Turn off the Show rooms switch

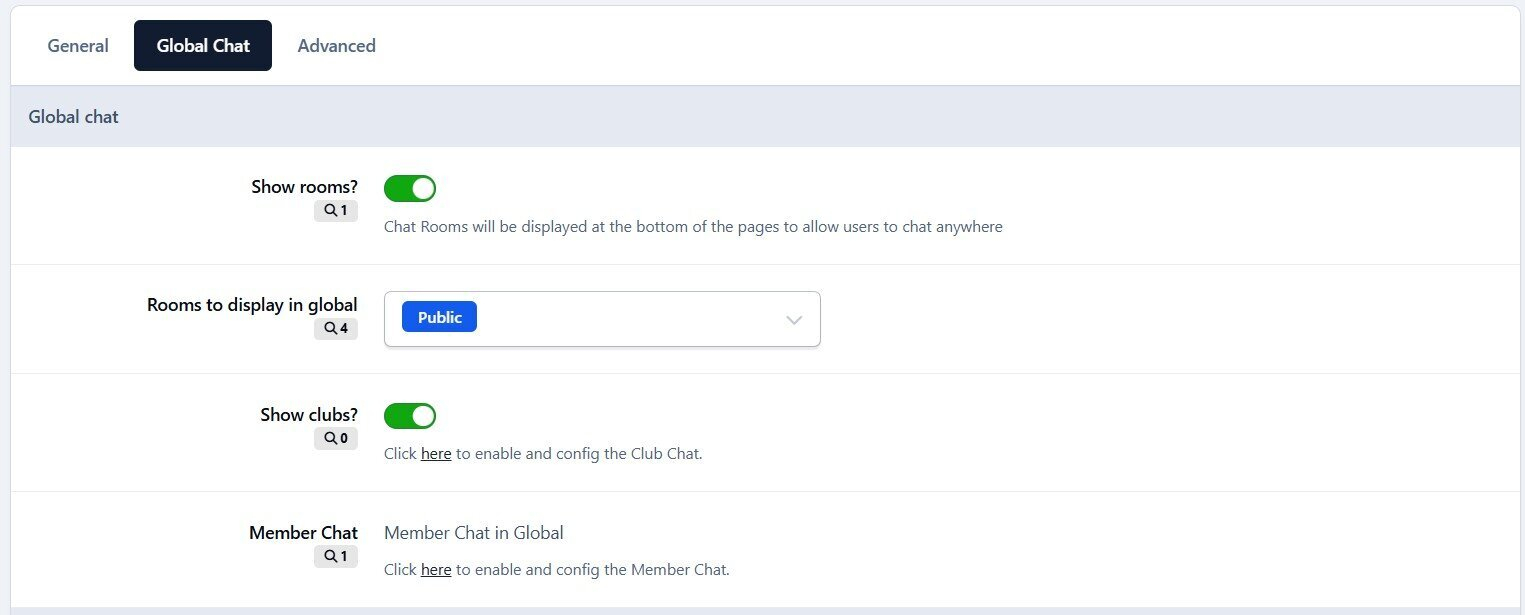coord(410,188)
